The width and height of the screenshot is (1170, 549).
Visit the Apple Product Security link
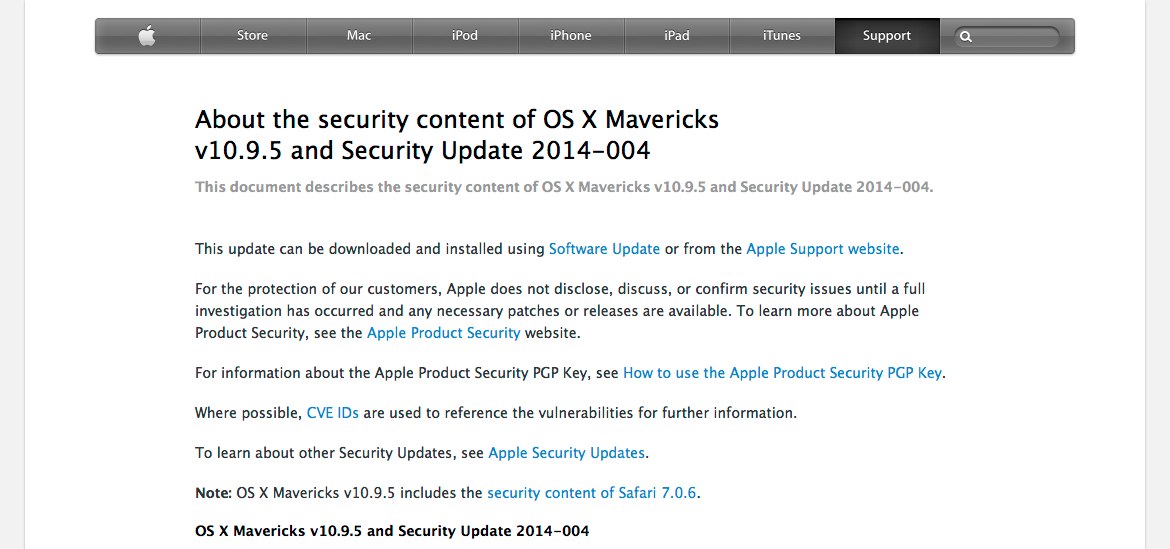coord(443,333)
